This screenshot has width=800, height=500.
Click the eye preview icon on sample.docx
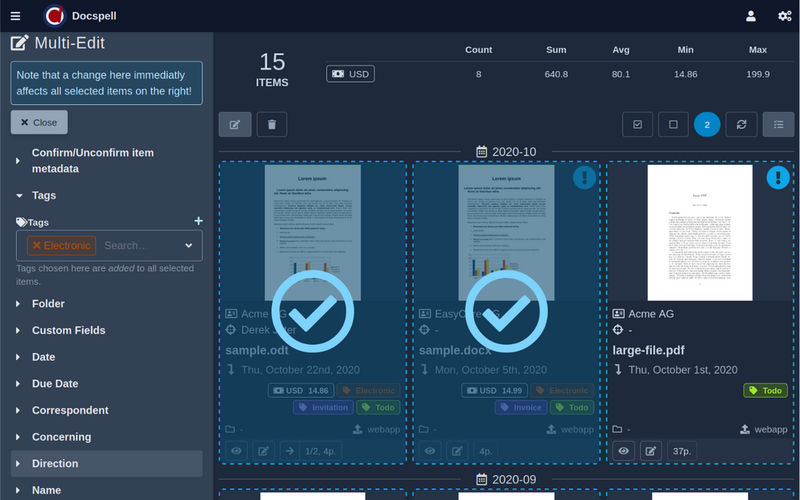(x=430, y=451)
